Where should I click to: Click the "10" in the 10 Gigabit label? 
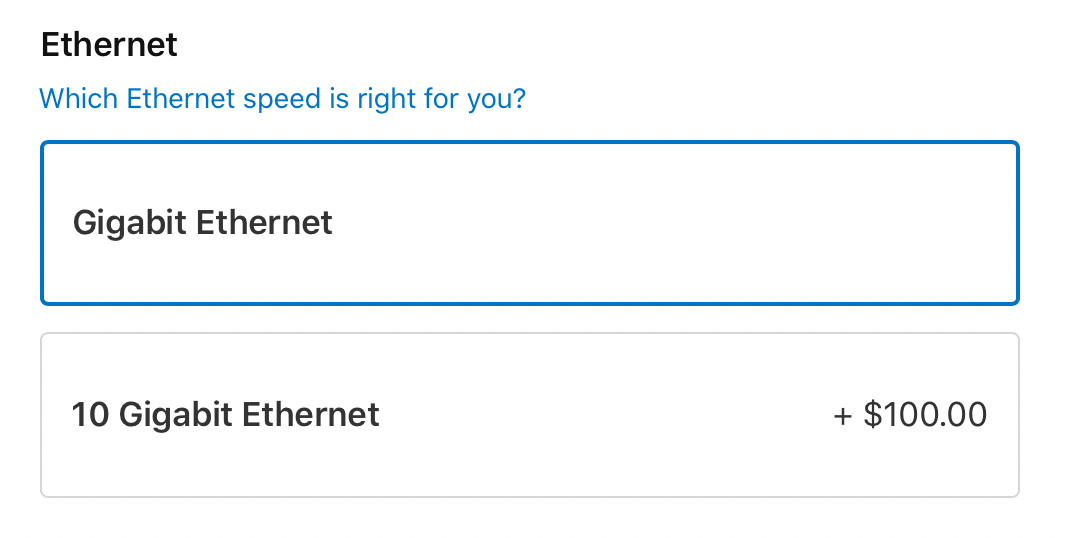point(90,415)
